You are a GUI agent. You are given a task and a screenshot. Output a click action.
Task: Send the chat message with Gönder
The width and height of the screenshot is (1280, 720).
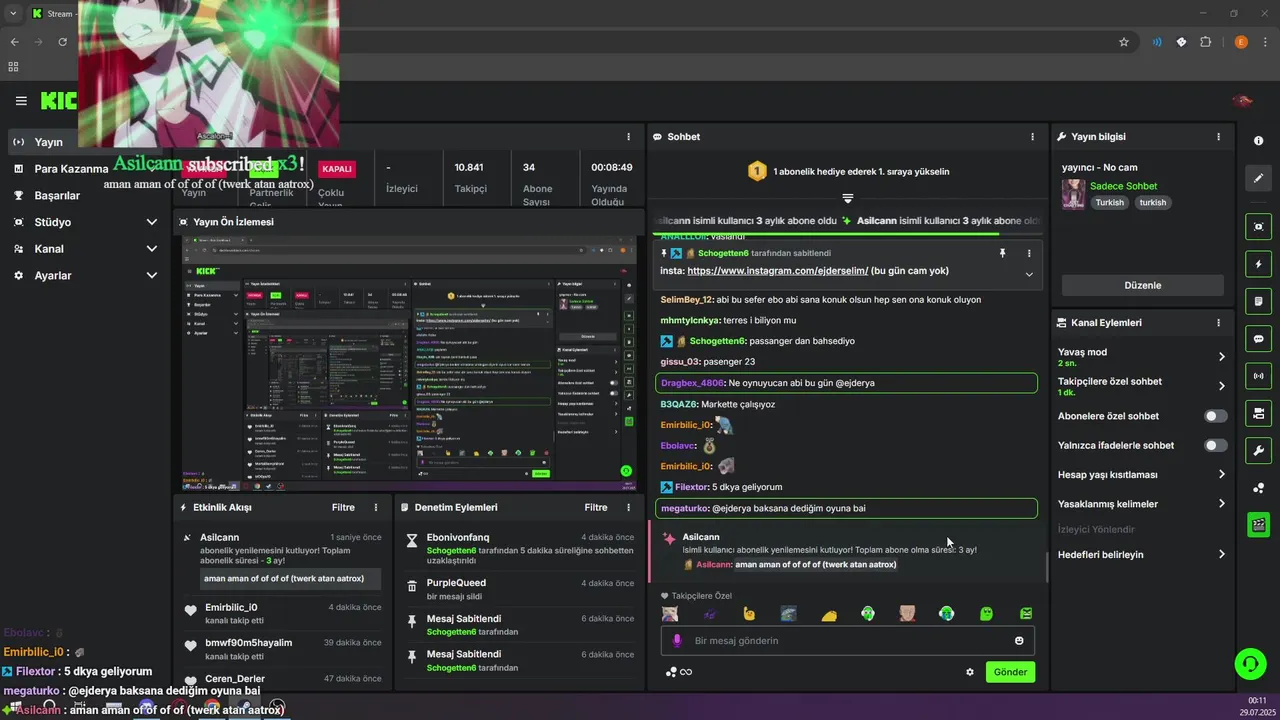(x=1010, y=672)
